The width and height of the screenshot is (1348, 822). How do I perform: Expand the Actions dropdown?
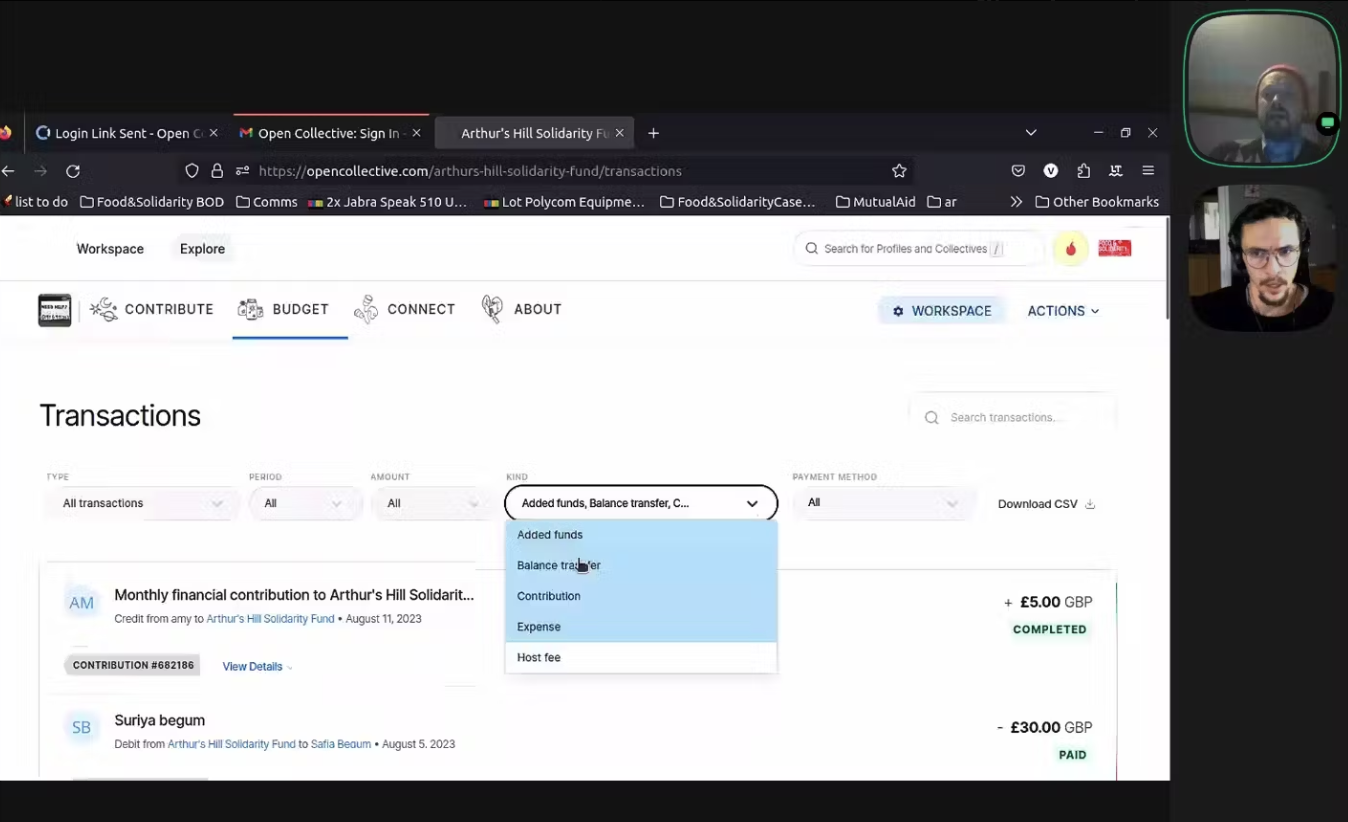coord(1063,311)
